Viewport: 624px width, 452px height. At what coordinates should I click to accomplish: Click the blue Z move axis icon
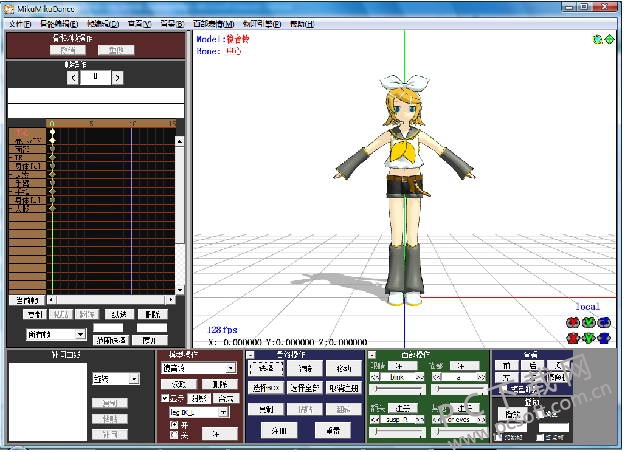604,338
